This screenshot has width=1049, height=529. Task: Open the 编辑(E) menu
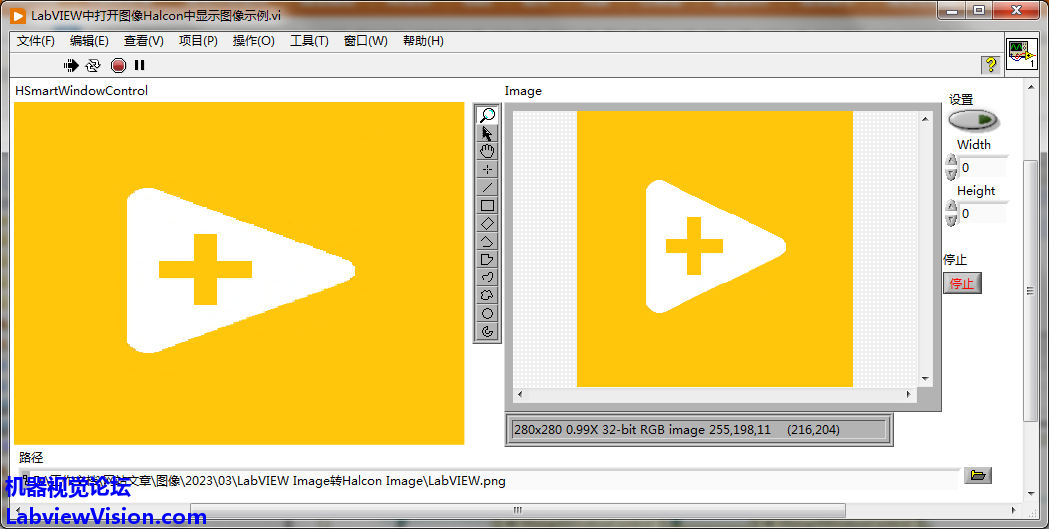pos(89,41)
